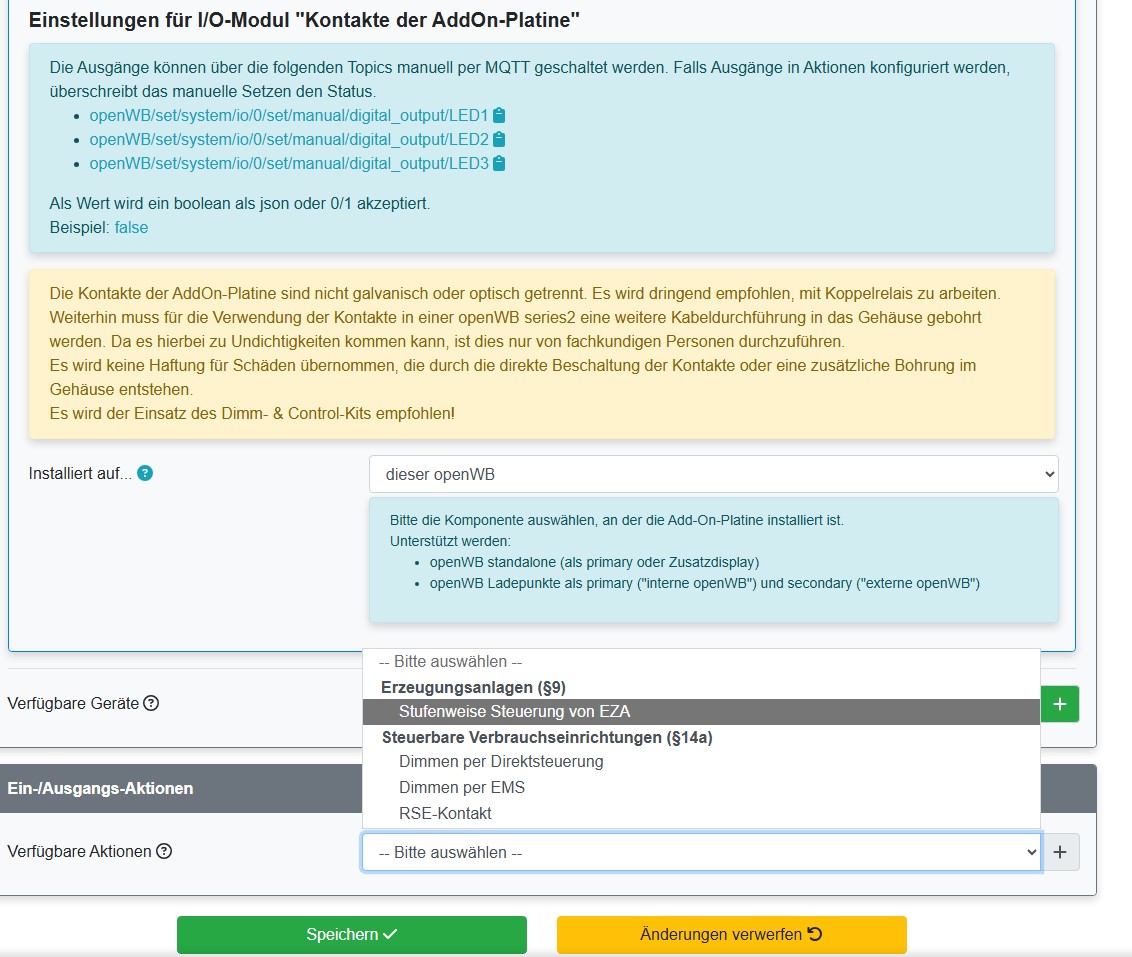Click the 'Steuerbare Verbrauchseinrichtungen (§14a)' group label
This screenshot has height=957, width=1132.
(x=547, y=738)
